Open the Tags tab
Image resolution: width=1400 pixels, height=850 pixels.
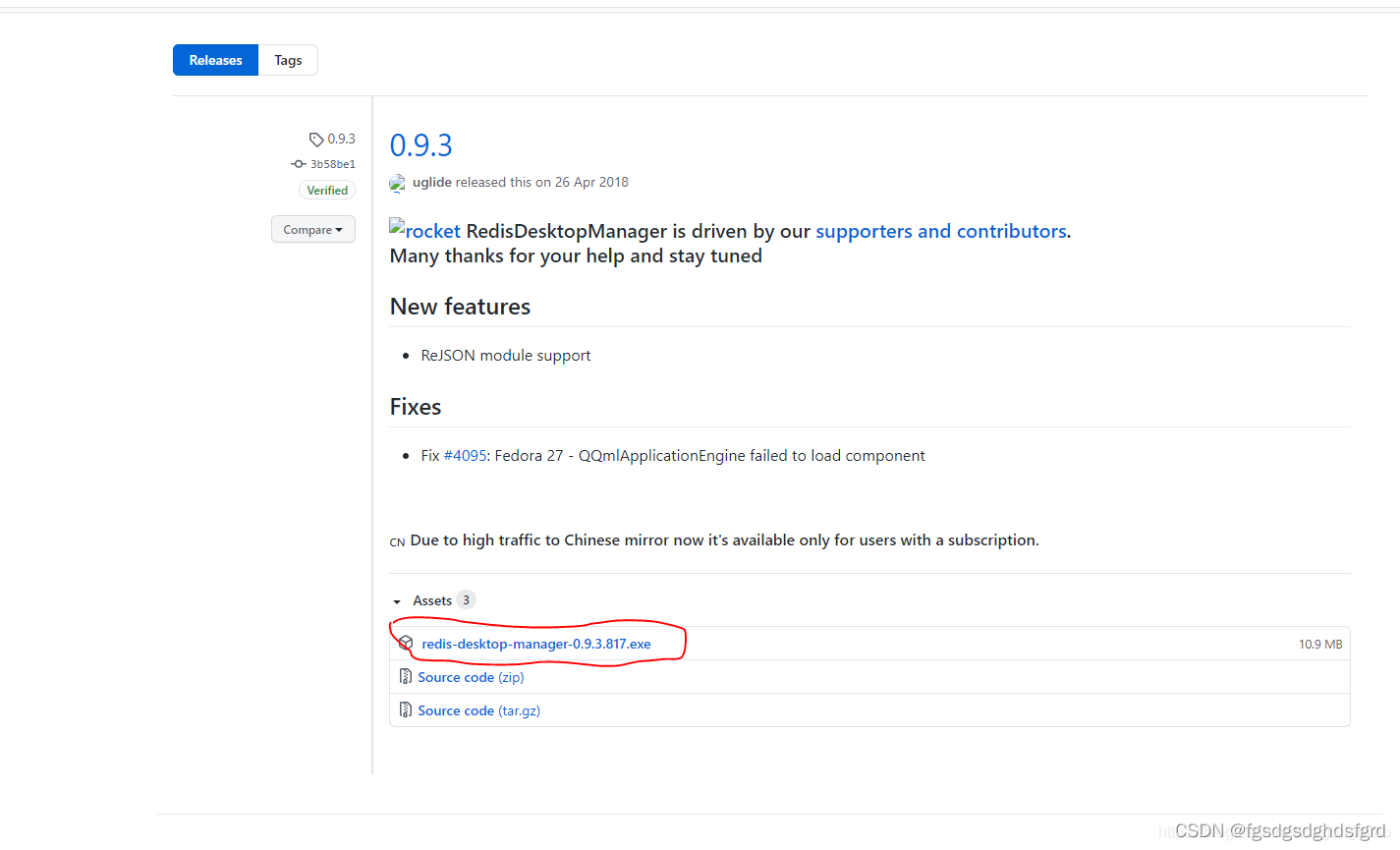[x=288, y=60]
